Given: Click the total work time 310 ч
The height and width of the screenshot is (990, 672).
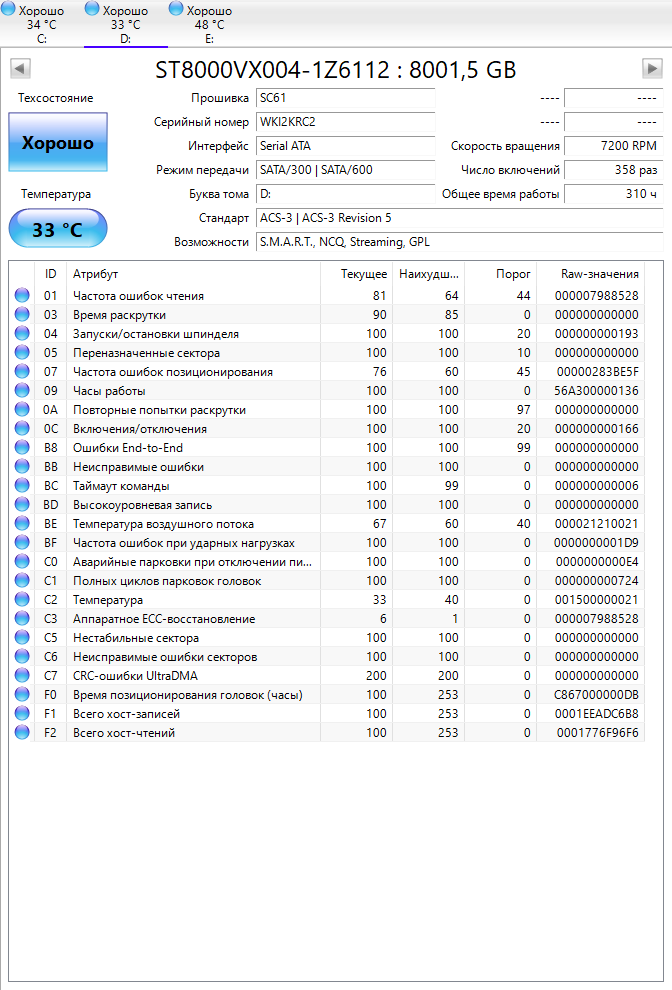Looking at the screenshot, I should (613, 194).
